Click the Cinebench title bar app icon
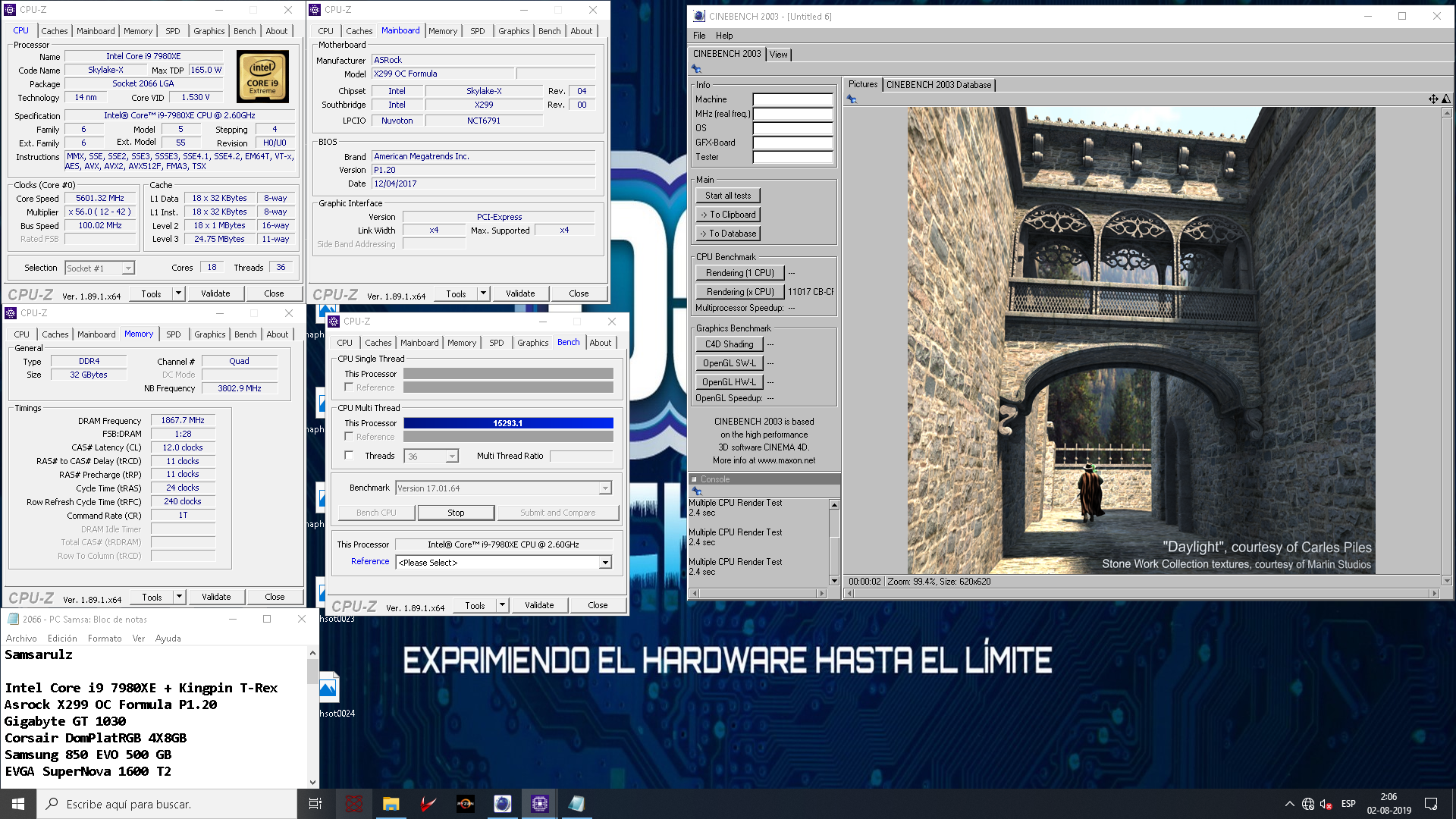The height and width of the screenshot is (819, 1456). pos(698,16)
